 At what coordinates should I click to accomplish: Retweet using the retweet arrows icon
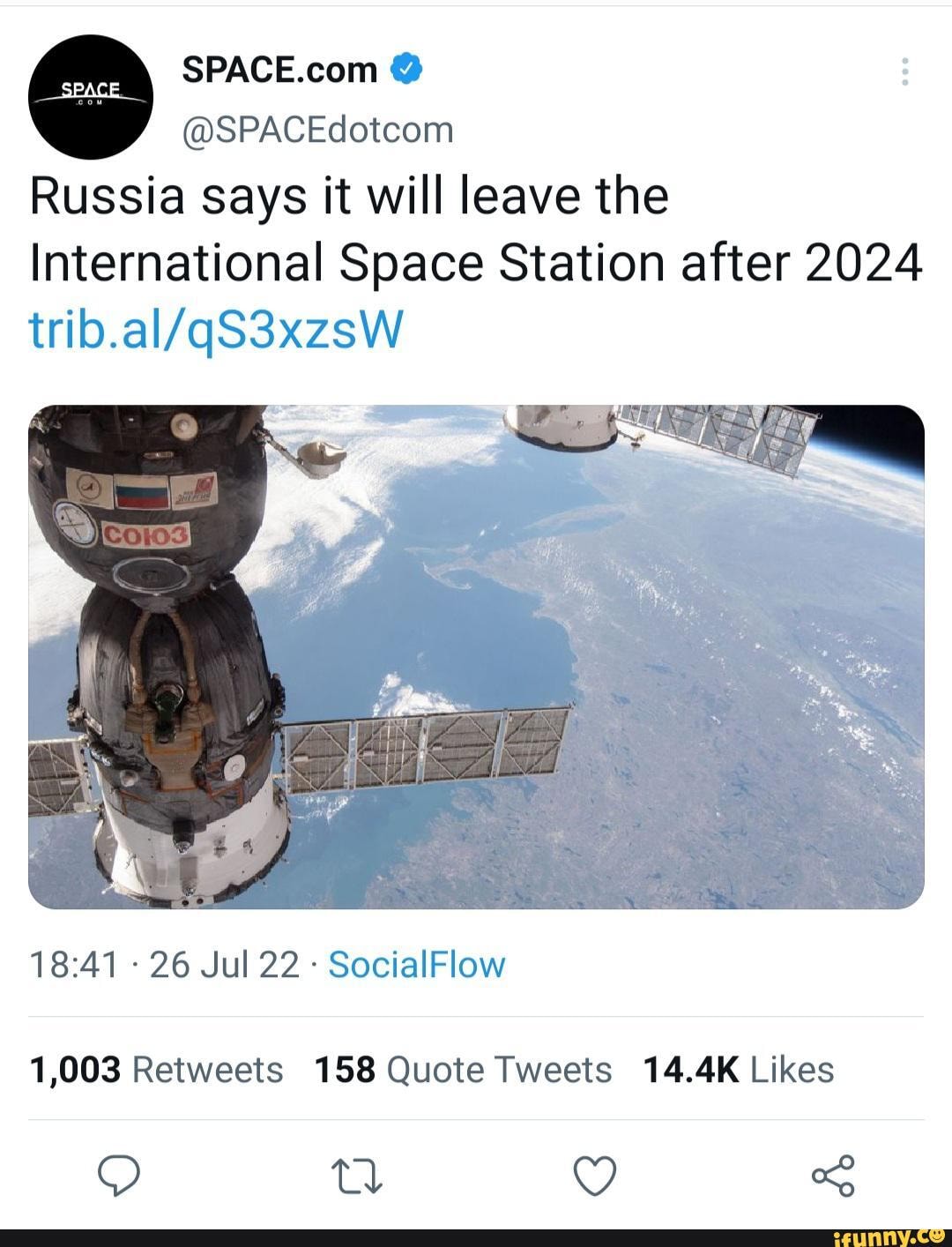point(356,1176)
